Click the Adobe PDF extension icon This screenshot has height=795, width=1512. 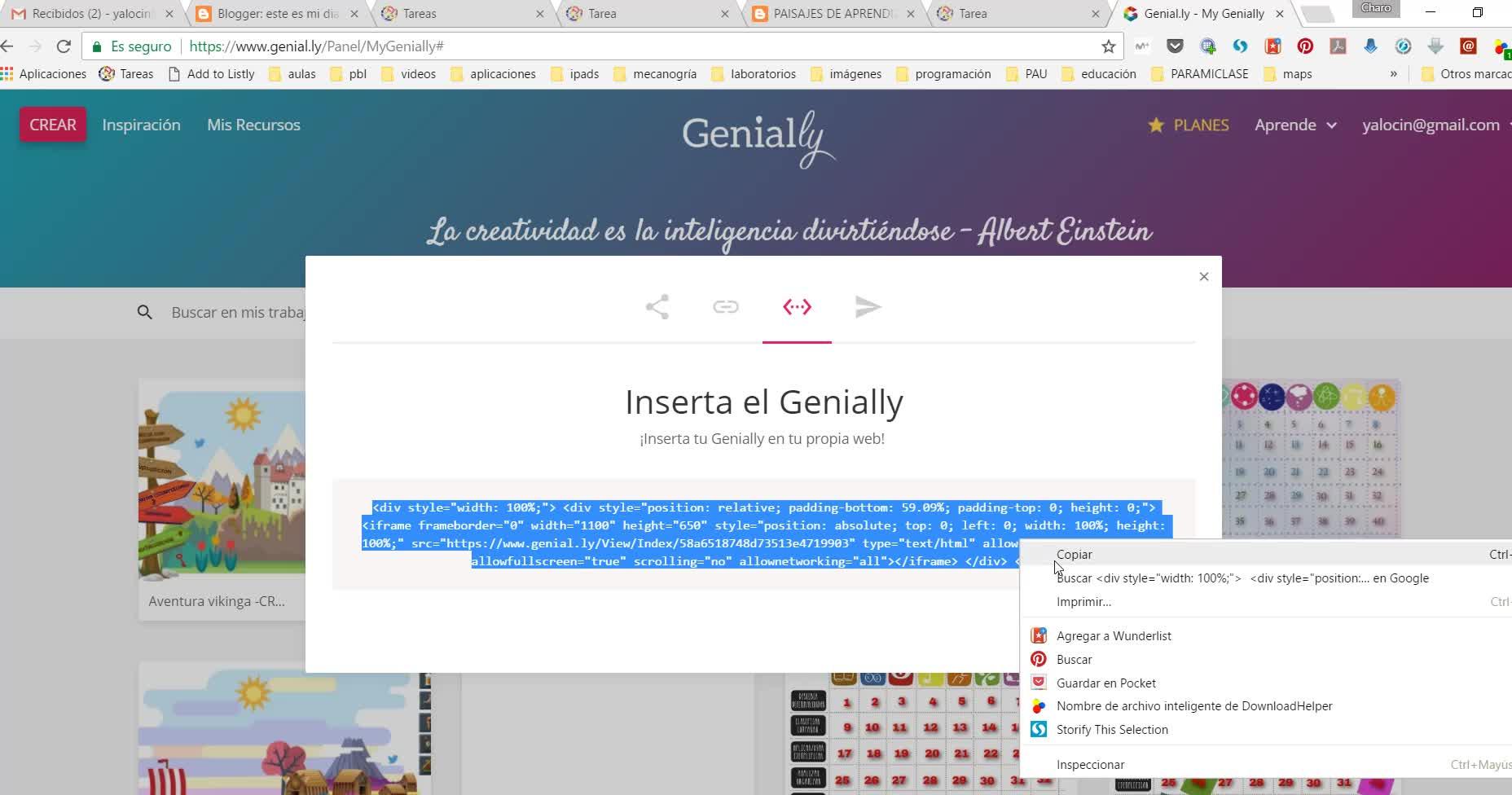click(1338, 46)
